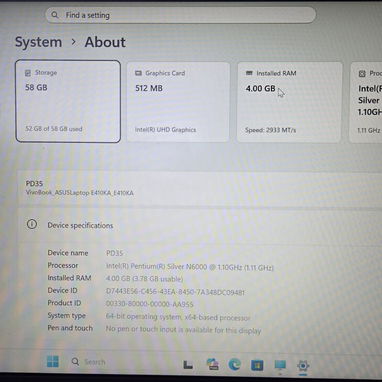Open the Graphics Card 512 MB card
The width and height of the screenshot is (382, 382).
pyautogui.click(x=178, y=102)
